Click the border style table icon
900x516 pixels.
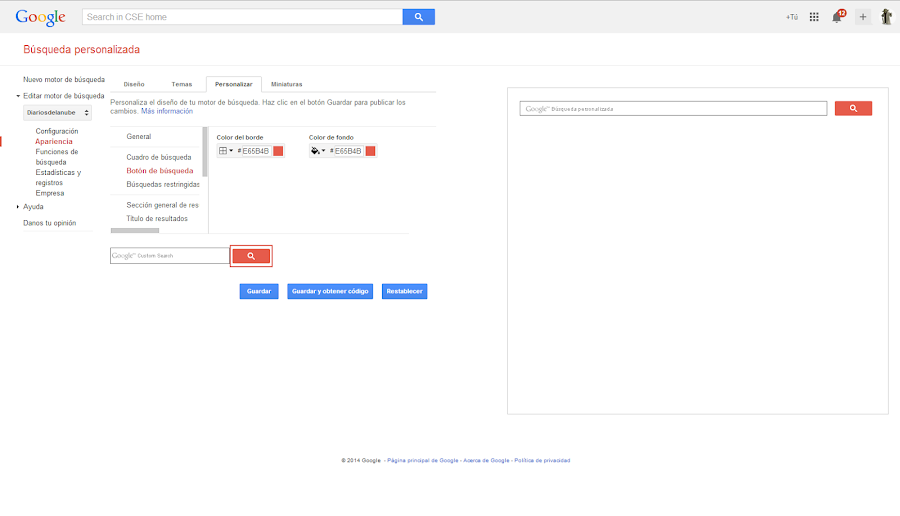point(223,151)
